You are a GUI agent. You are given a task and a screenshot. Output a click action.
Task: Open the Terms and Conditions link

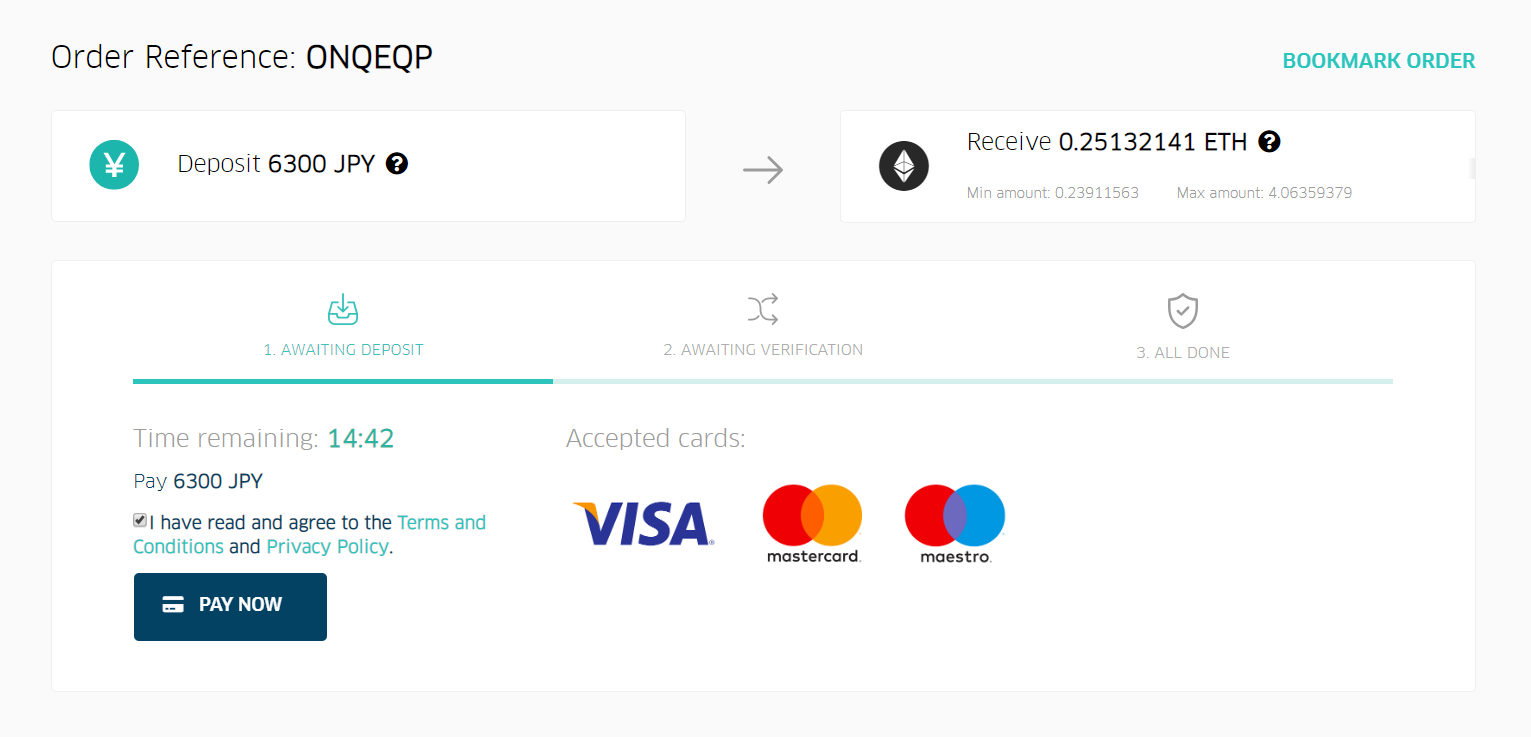pos(310,534)
